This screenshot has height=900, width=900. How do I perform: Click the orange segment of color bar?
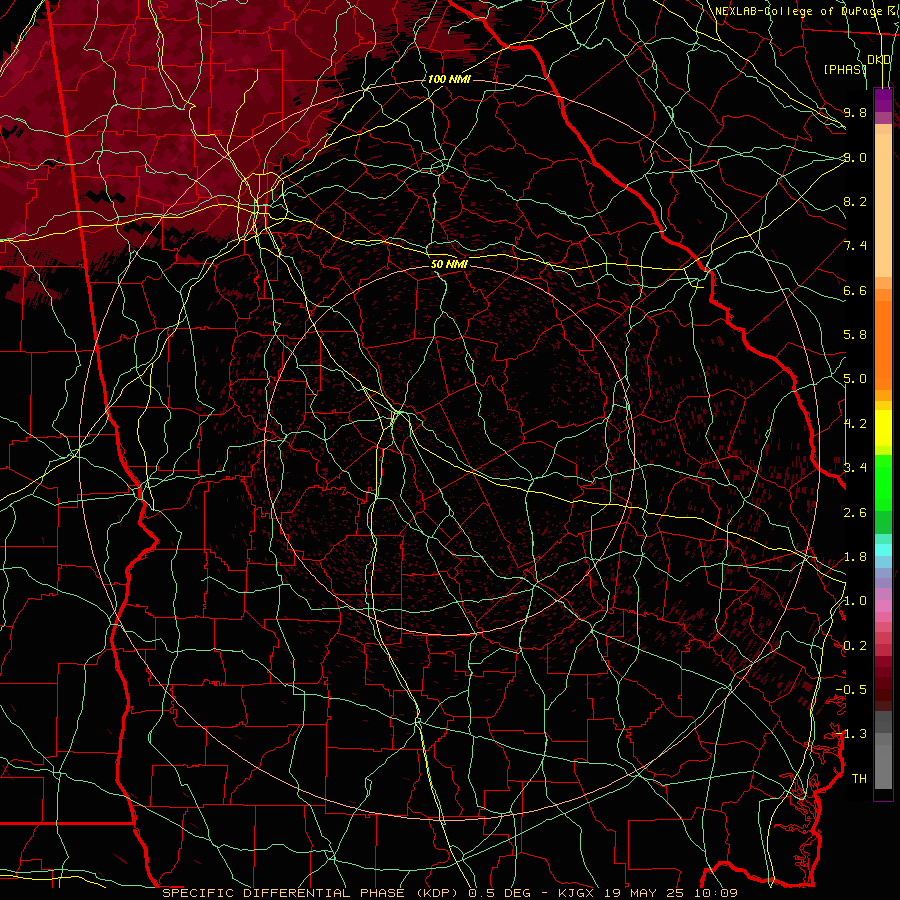(883, 345)
